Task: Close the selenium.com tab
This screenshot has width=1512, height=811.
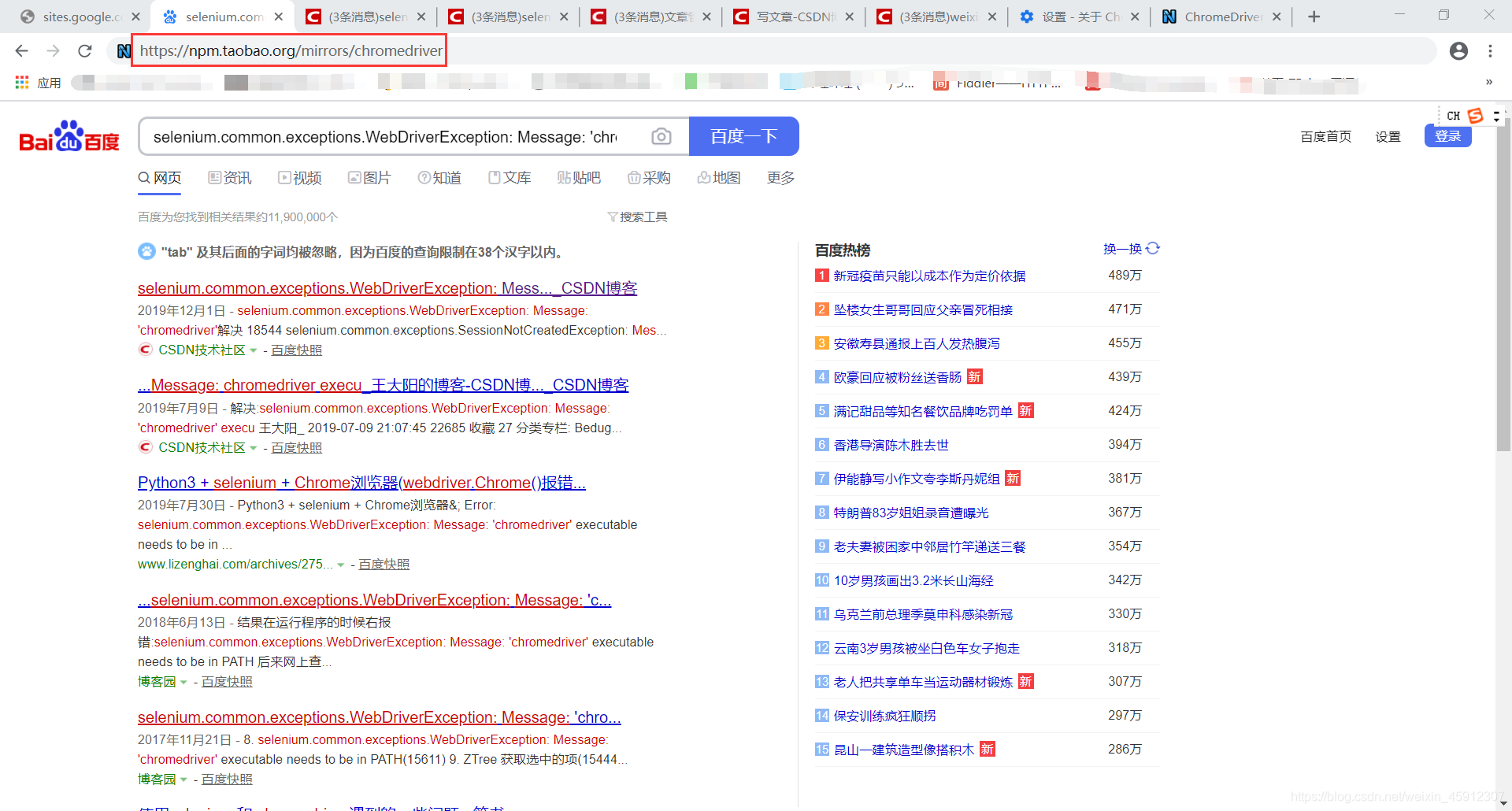Action: 279,17
